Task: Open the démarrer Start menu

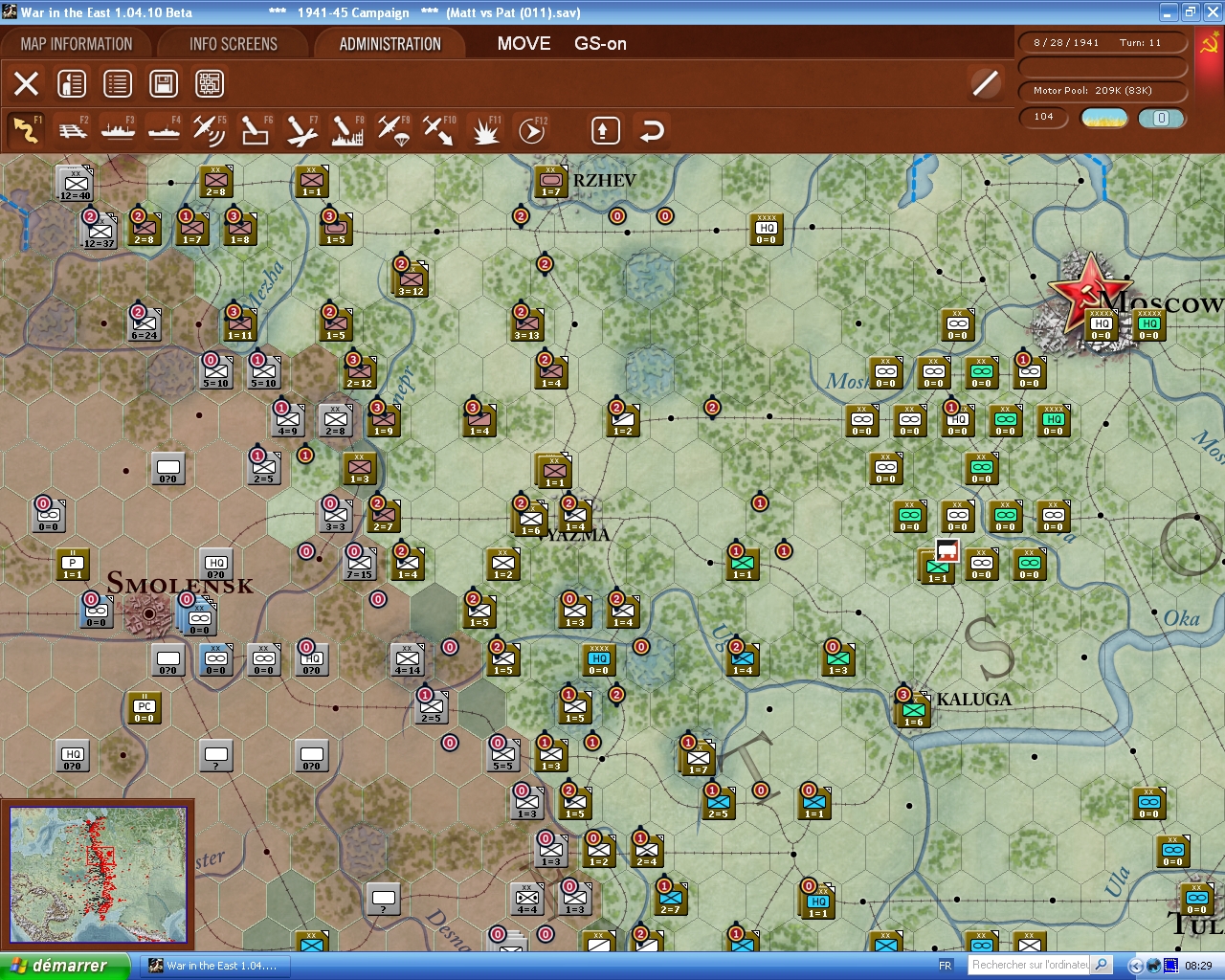Action: (64, 966)
